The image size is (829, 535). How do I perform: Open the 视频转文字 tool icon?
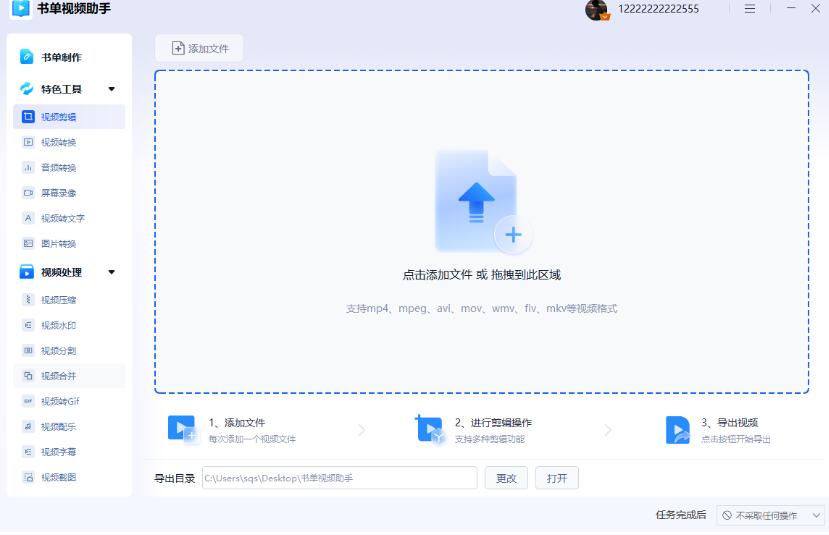(x=29, y=218)
